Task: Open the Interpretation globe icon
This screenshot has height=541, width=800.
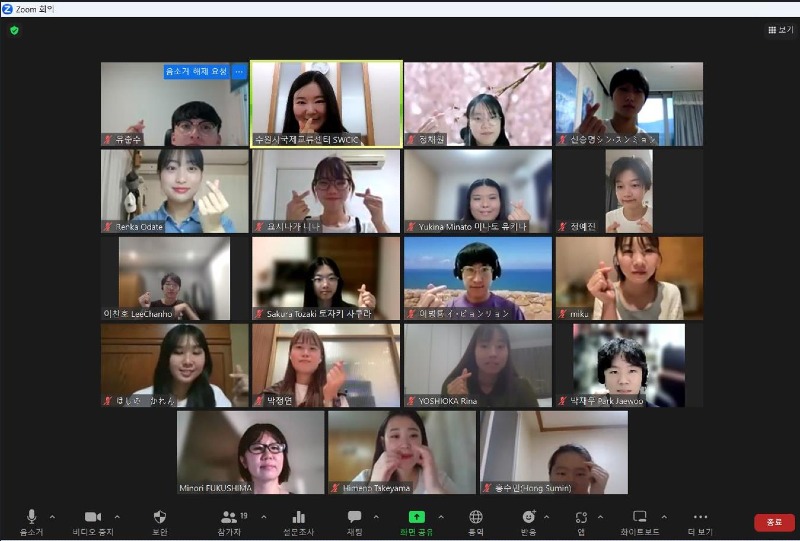Action: tap(476, 516)
